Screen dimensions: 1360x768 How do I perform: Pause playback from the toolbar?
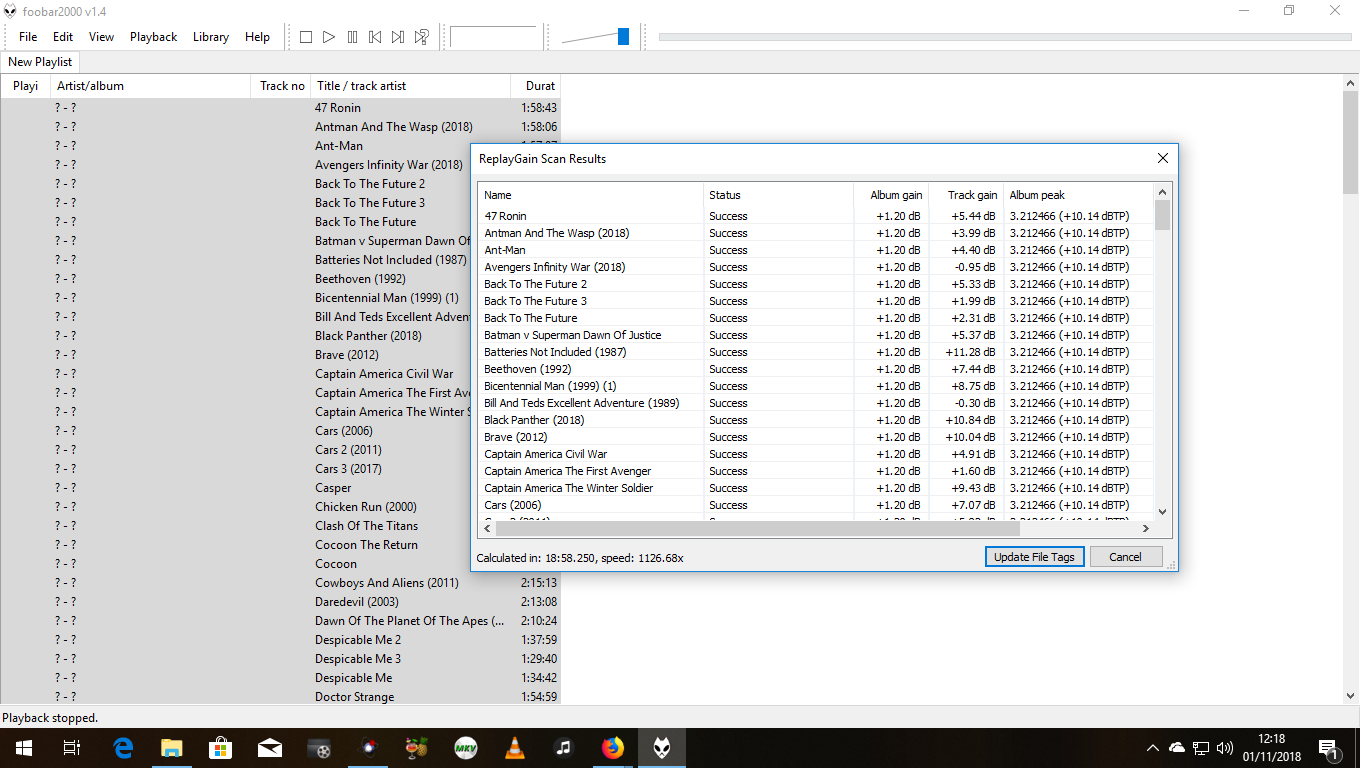(352, 37)
